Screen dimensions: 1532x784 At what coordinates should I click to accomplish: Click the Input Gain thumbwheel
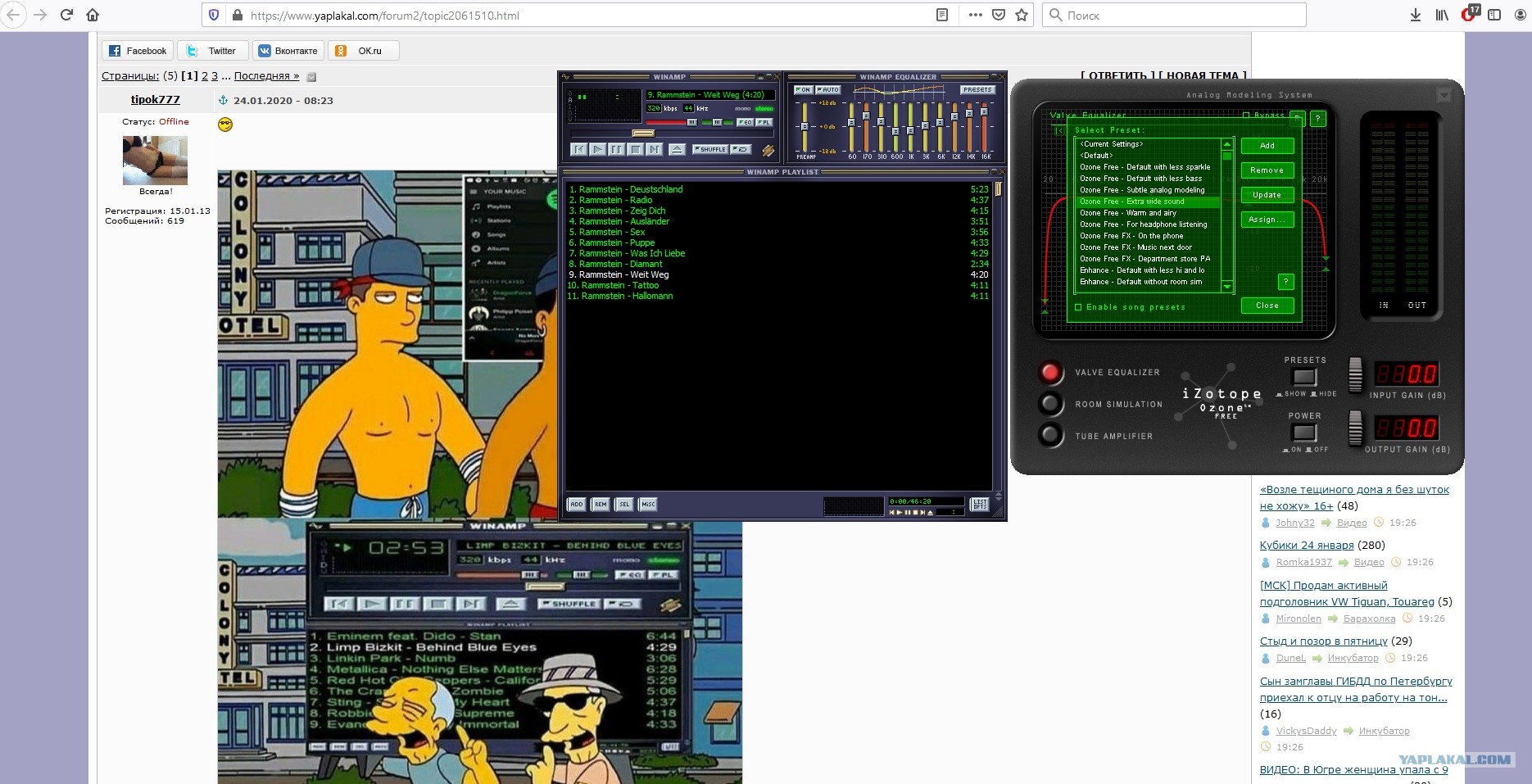click(x=1356, y=375)
